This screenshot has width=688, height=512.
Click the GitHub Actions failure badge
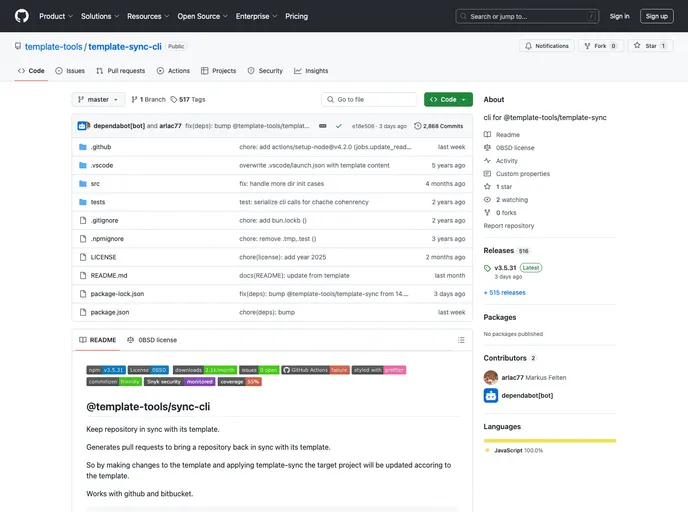point(315,370)
